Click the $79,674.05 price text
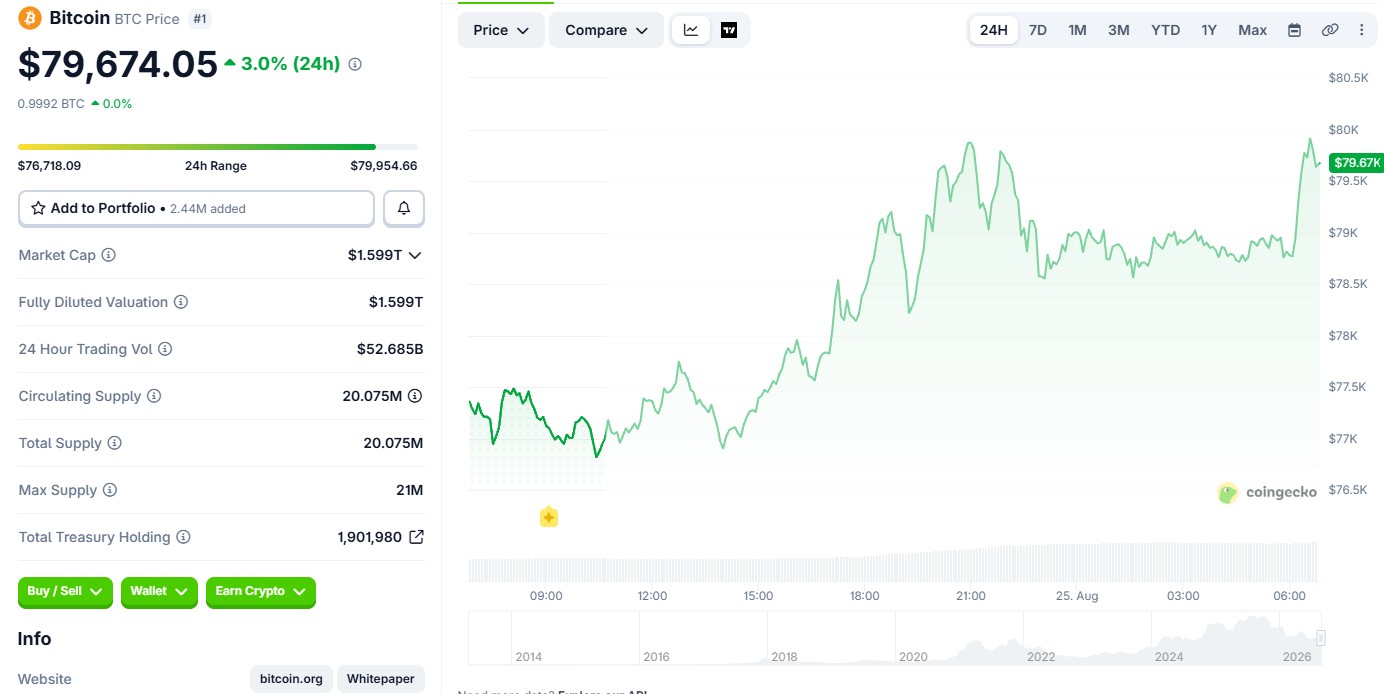The width and height of the screenshot is (1384, 694). coord(118,64)
